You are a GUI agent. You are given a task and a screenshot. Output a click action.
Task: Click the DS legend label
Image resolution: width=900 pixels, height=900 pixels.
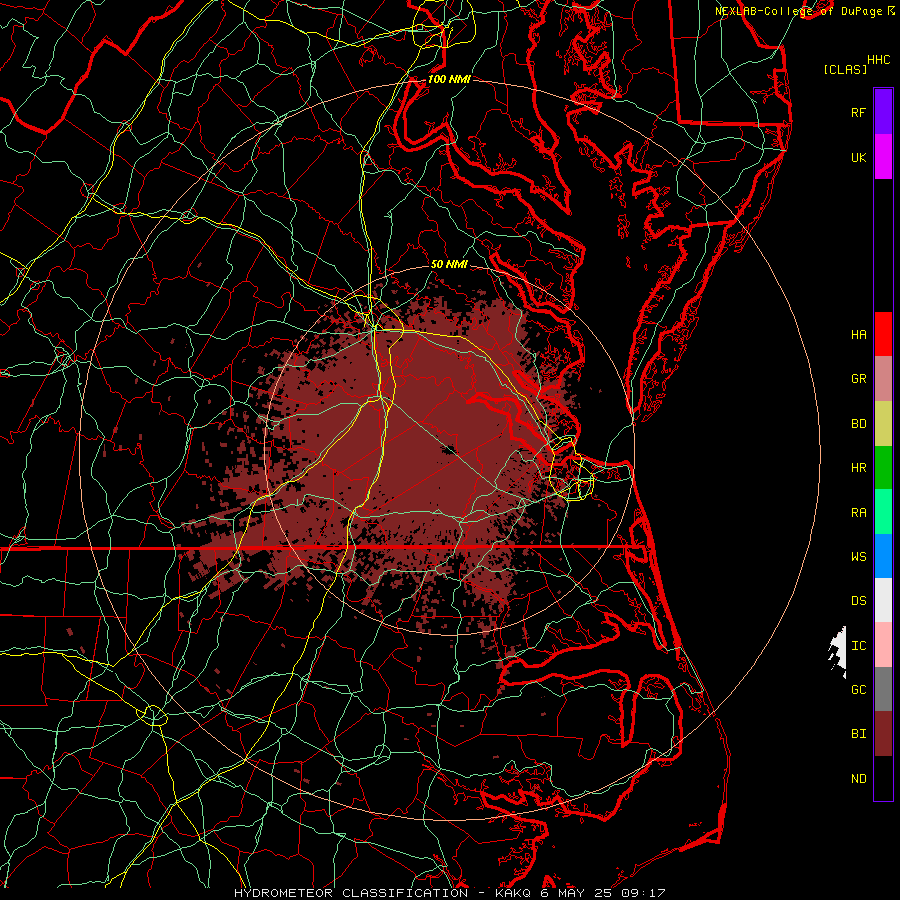pos(858,600)
